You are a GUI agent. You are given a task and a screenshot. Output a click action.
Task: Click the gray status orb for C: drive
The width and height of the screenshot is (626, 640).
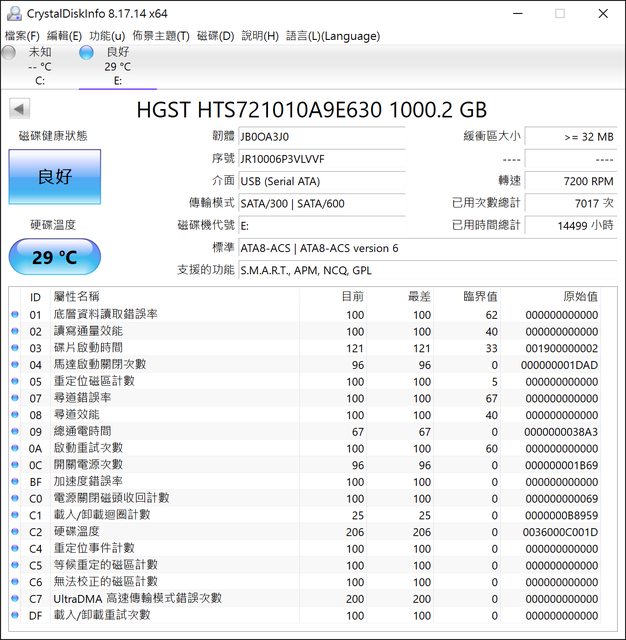click(x=9, y=52)
